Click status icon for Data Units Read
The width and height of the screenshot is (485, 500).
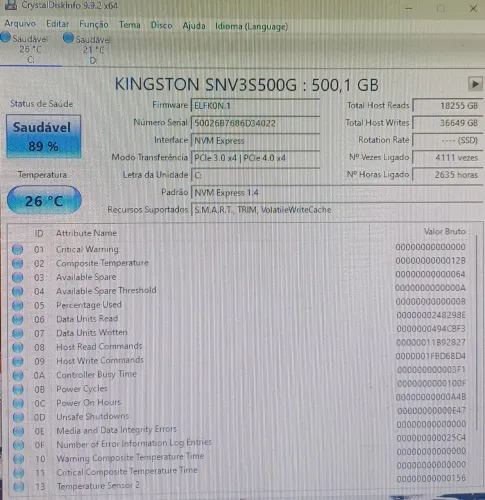pyautogui.click(x=17, y=319)
